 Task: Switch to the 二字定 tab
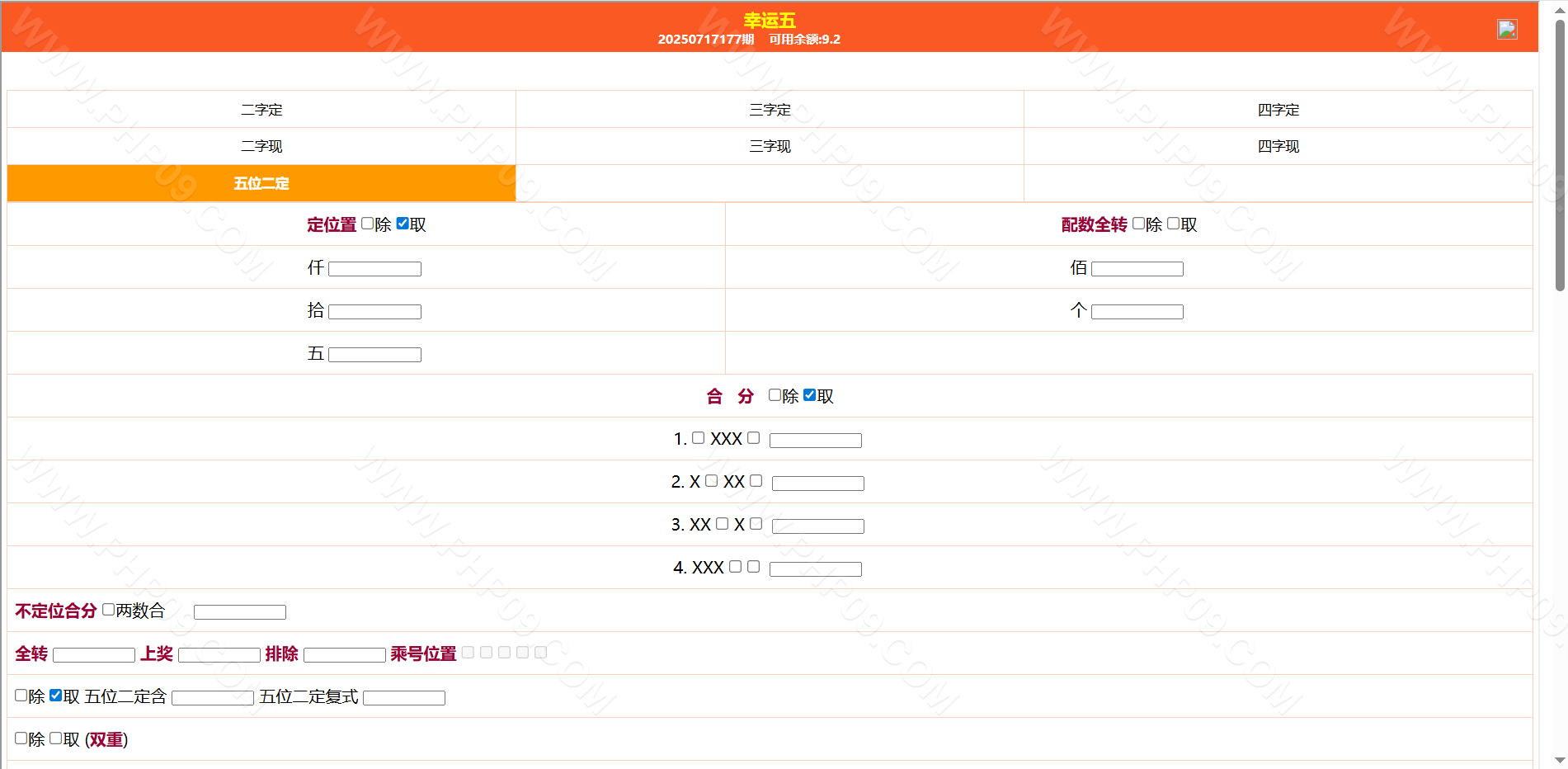[x=261, y=110]
